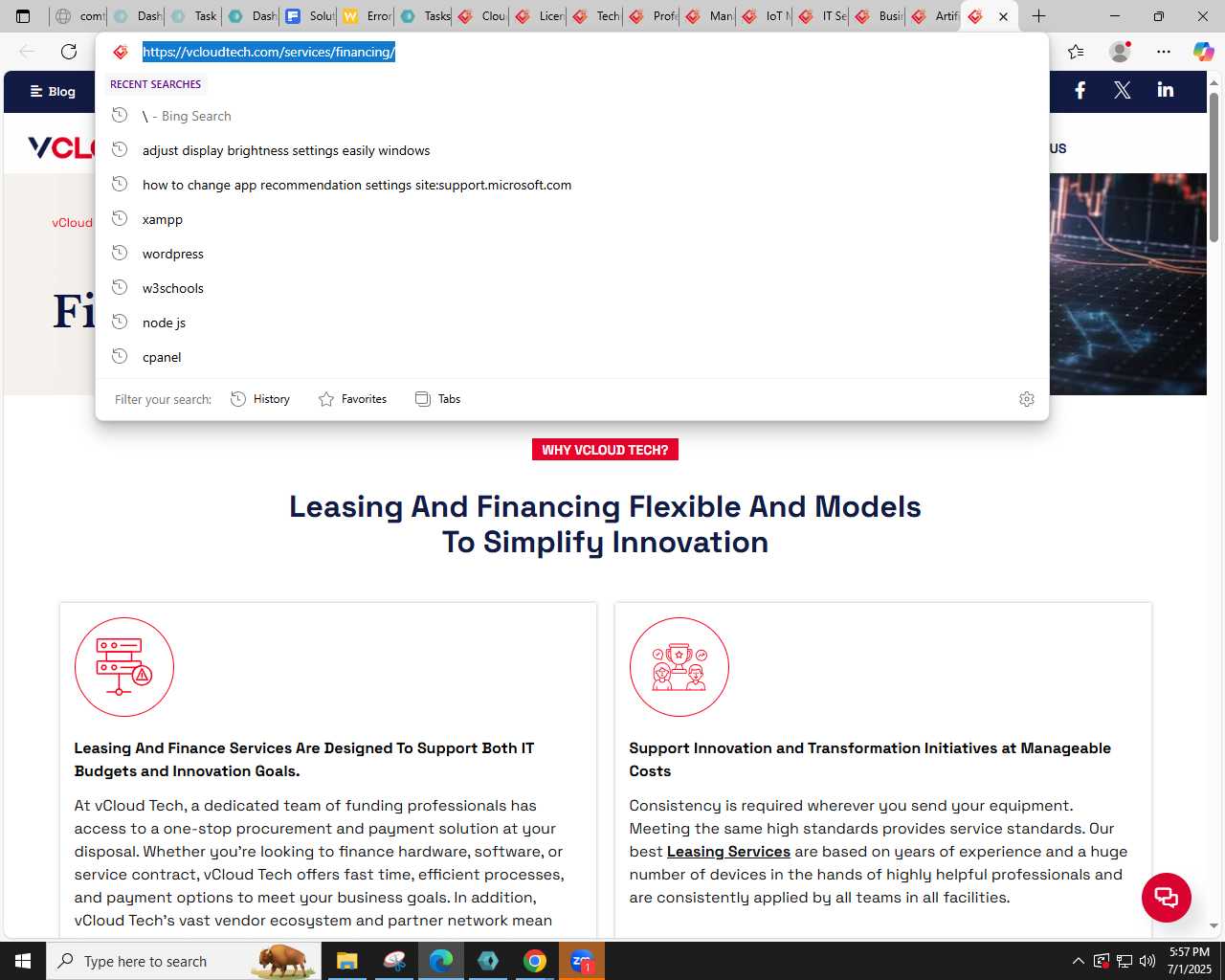Select the 'node js' recent search
The width and height of the screenshot is (1225, 980).
[572, 323]
